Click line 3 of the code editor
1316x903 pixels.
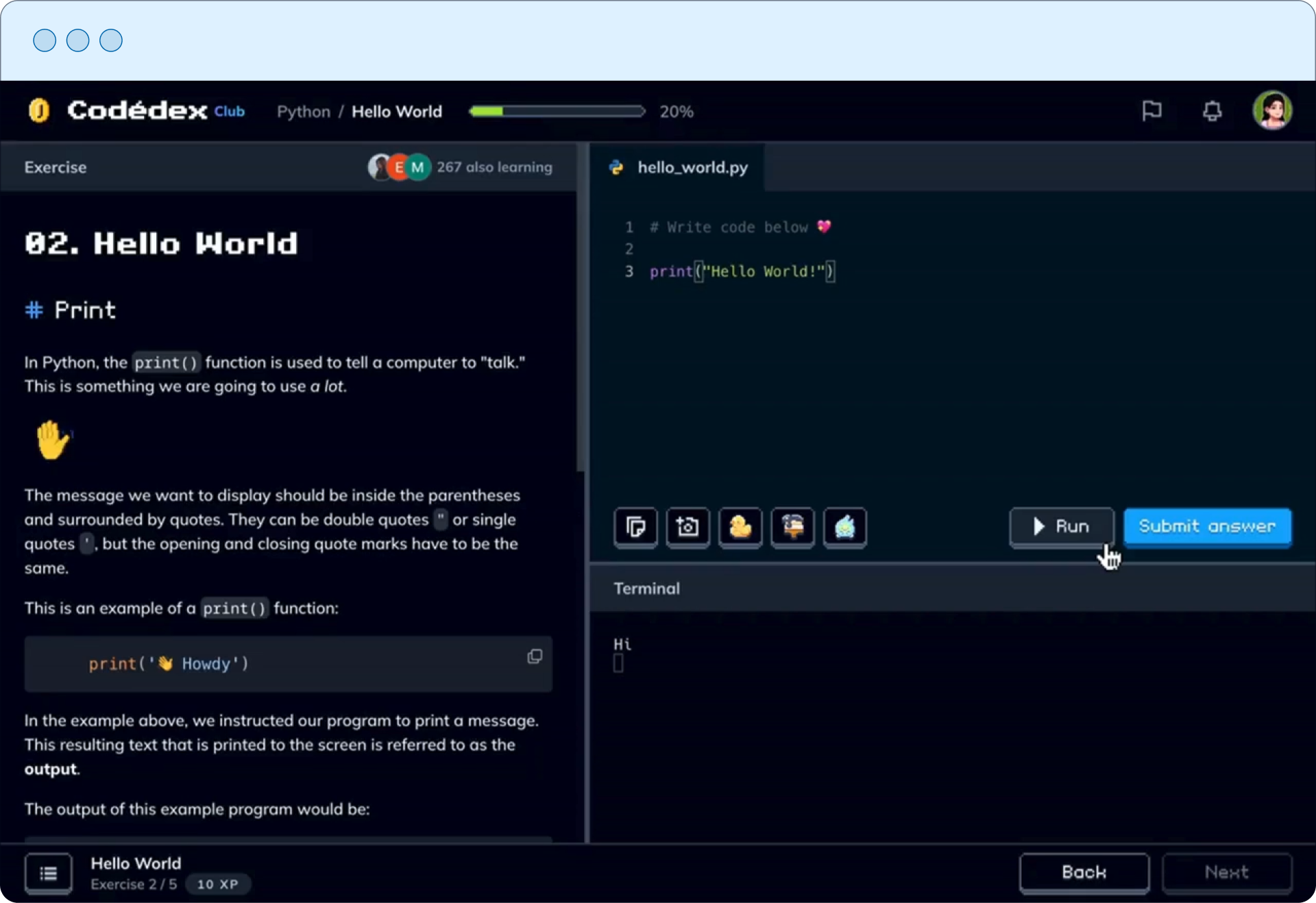click(x=742, y=271)
